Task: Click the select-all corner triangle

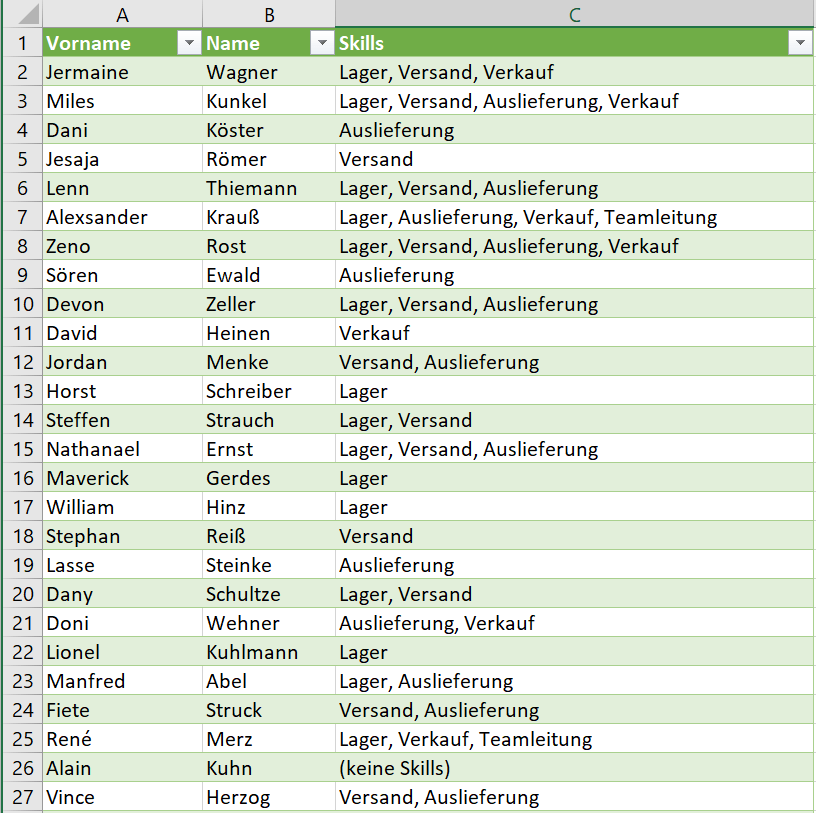Action: [22, 14]
